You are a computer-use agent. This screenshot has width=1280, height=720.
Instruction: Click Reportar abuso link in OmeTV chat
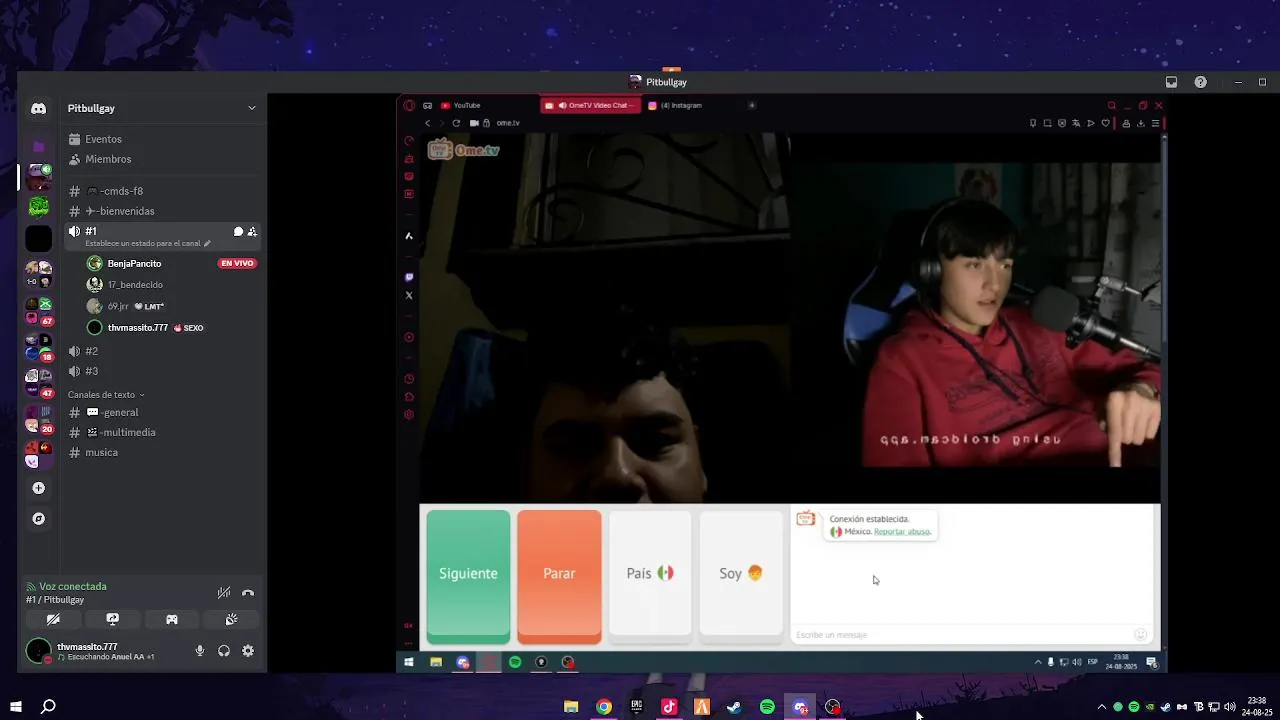(902, 532)
